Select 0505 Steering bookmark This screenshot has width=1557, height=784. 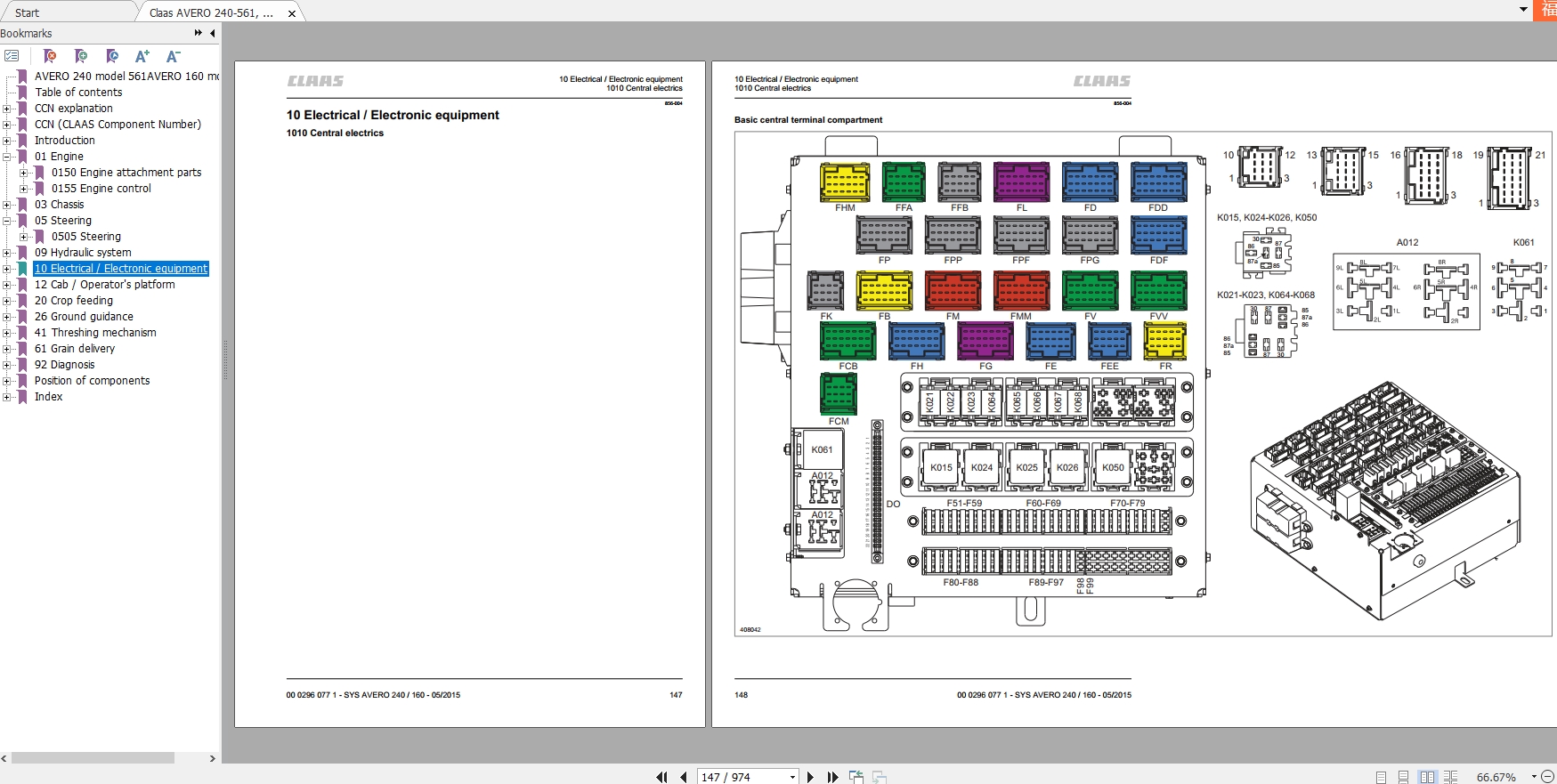(x=86, y=237)
